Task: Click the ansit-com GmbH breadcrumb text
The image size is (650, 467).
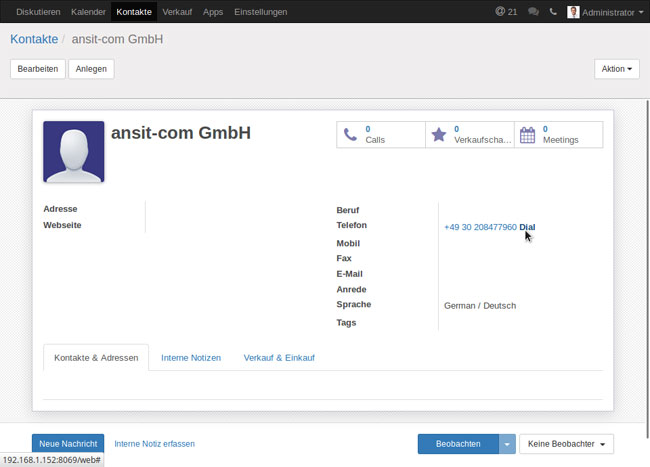Action: (x=117, y=39)
